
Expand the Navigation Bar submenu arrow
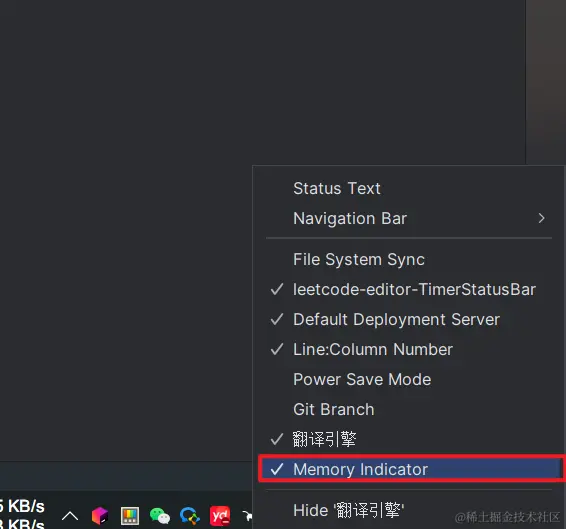click(541, 218)
